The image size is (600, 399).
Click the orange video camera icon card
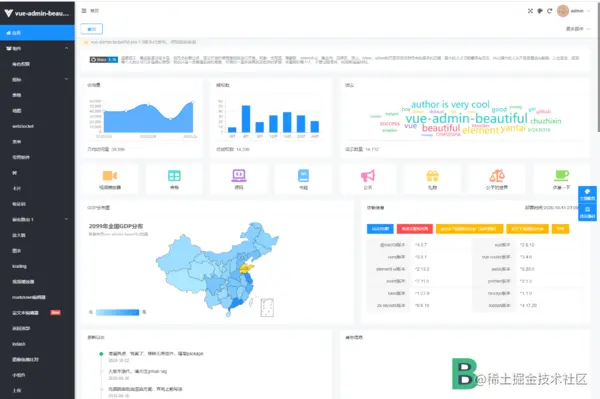110,179
